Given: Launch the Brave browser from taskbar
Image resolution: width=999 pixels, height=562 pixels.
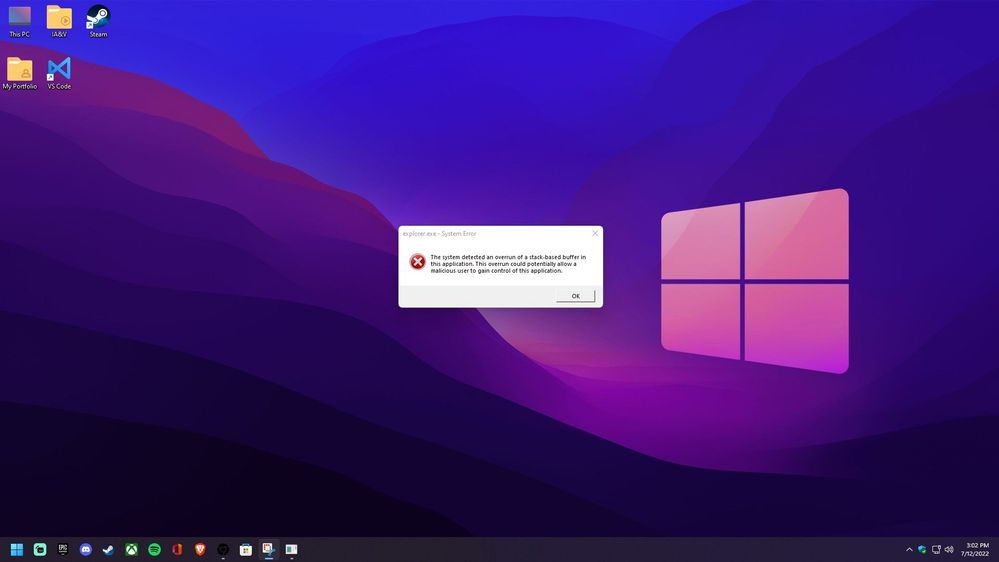Looking at the screenshot, I should tap(200, 549).
